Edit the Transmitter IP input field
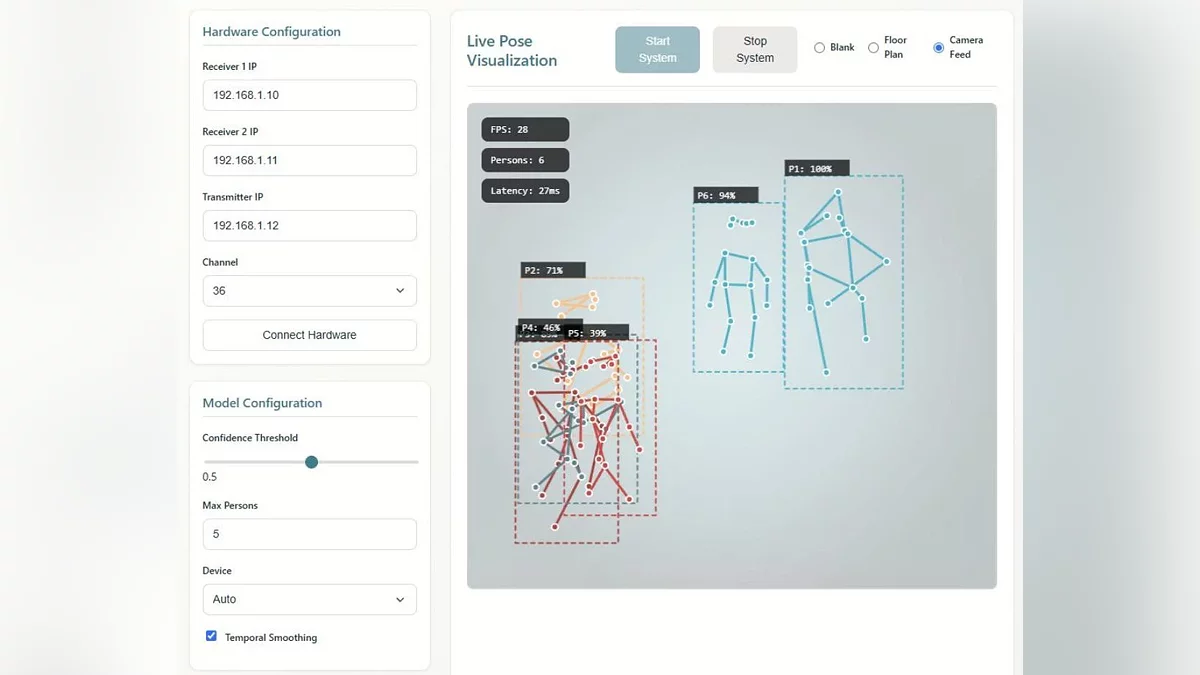Image resolution: width=1200 pixels, height=675 pixels. coord(309,226)
